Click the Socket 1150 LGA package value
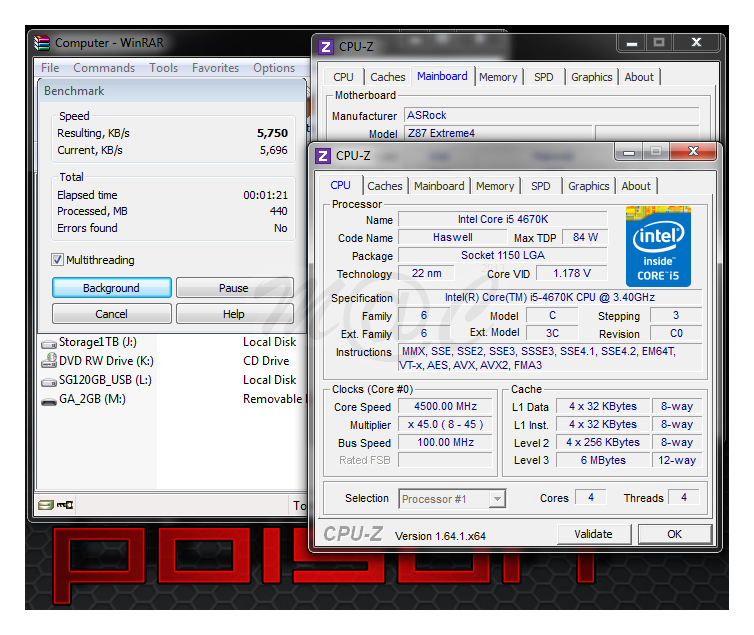The image size is (754, 635). pos(503,255)
